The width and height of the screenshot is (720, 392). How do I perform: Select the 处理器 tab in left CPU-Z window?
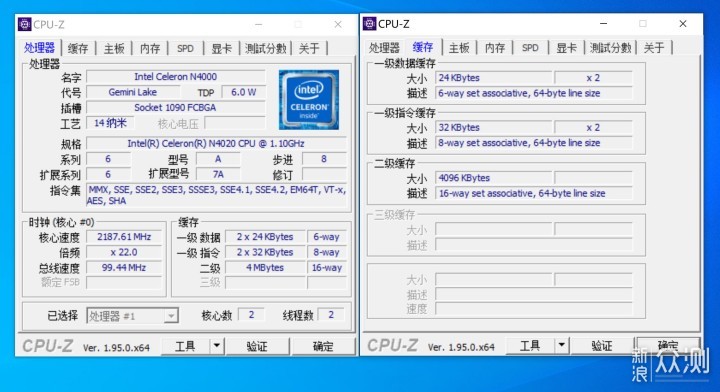(x=40, y=47)
